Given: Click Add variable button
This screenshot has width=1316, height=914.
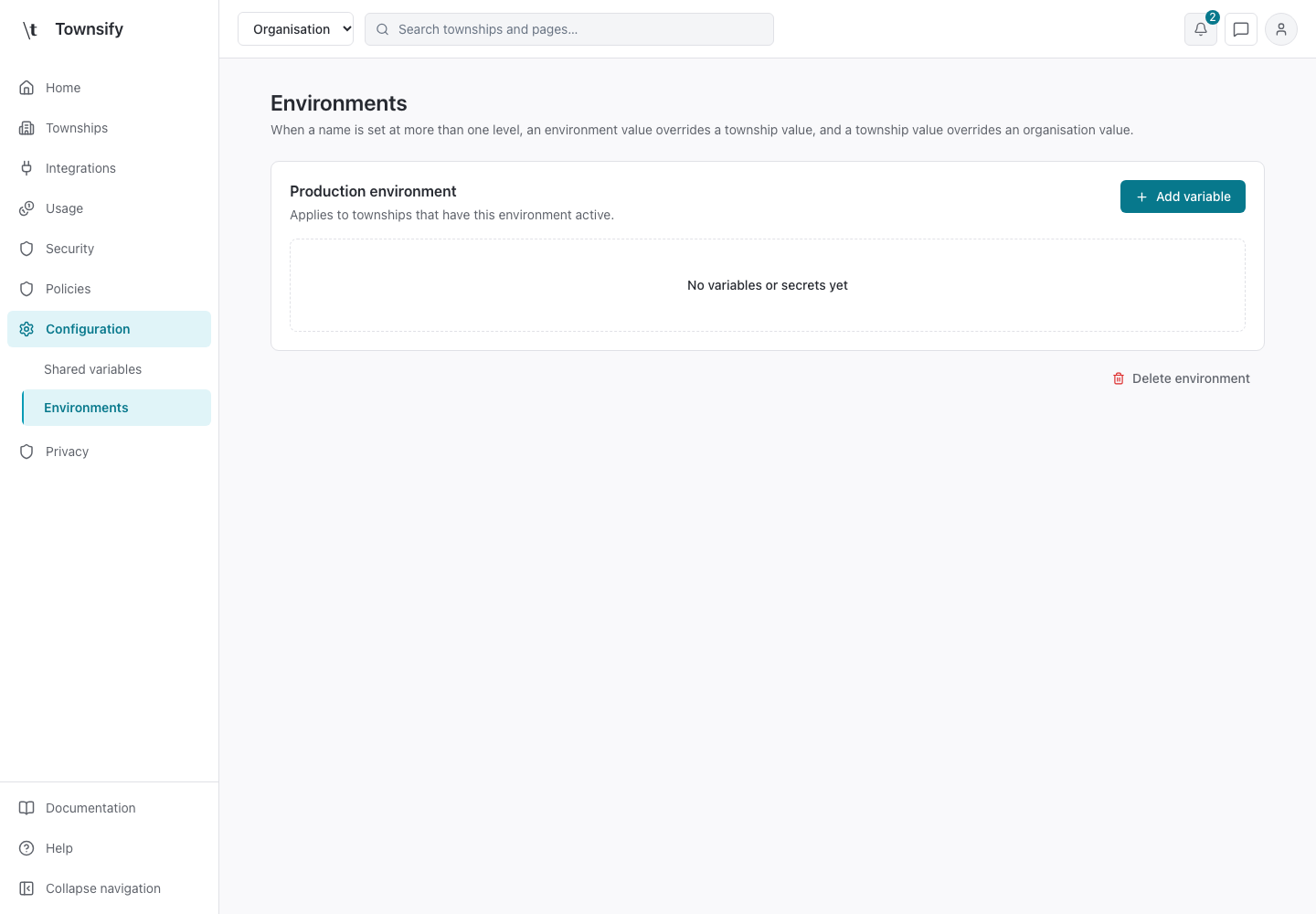Looking at the screenshot, I should [x=1183, y=197].
